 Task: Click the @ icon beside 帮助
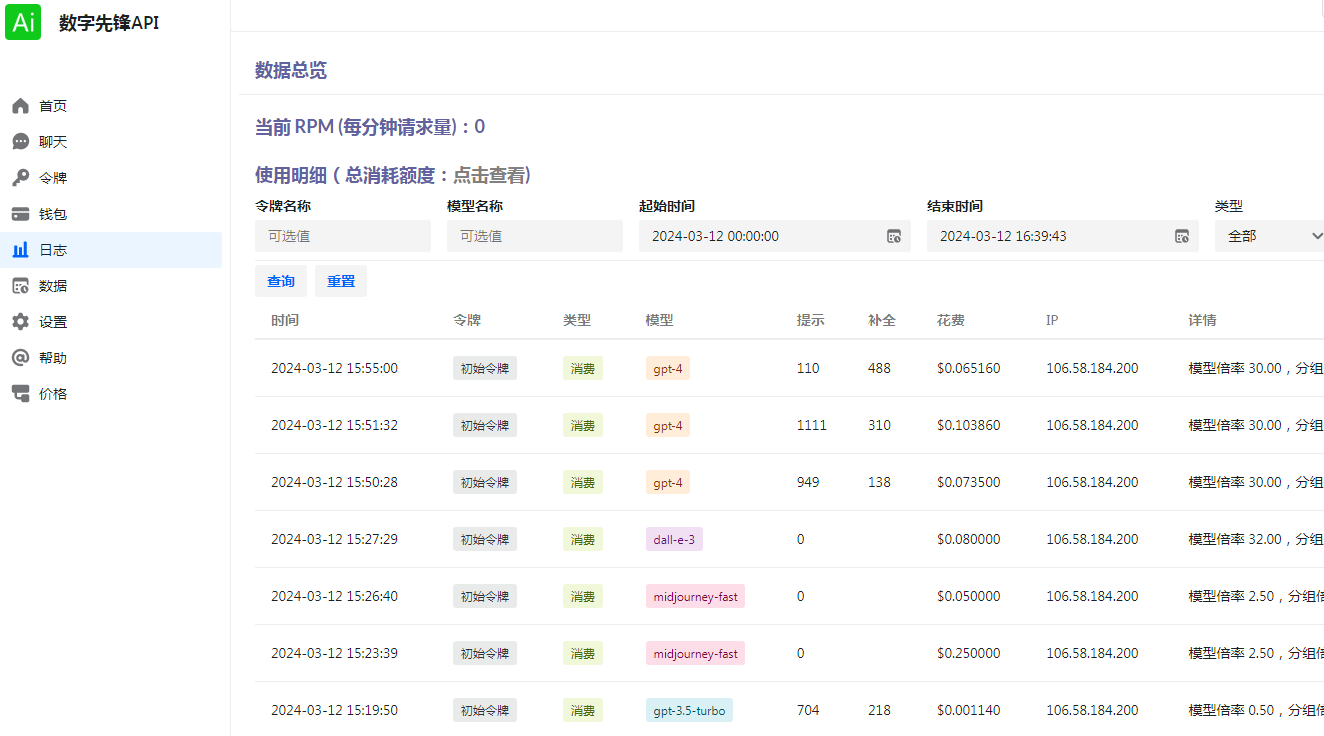(x=20, y=358)
